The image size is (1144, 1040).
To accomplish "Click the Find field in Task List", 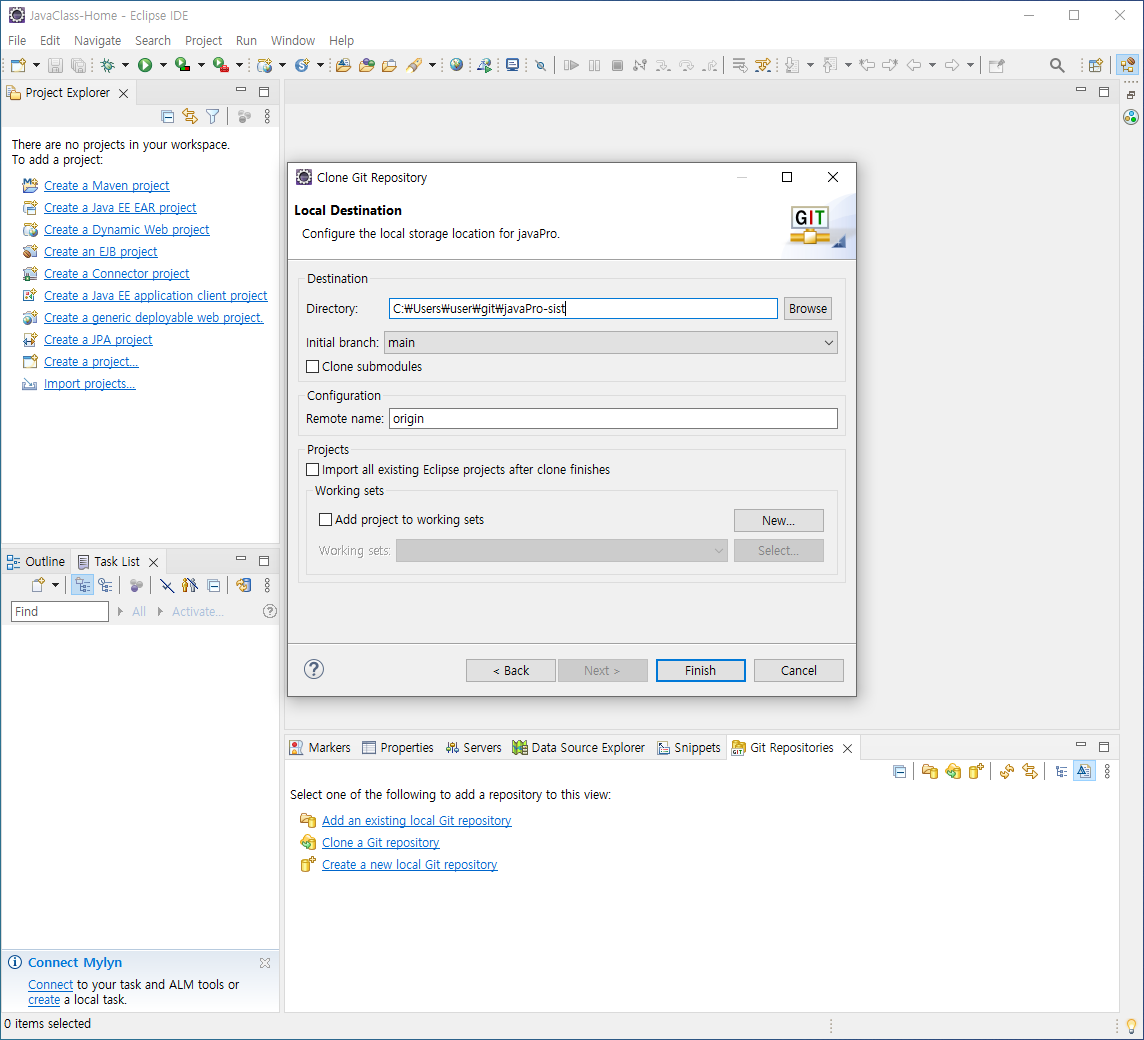I will pos(60,612).
